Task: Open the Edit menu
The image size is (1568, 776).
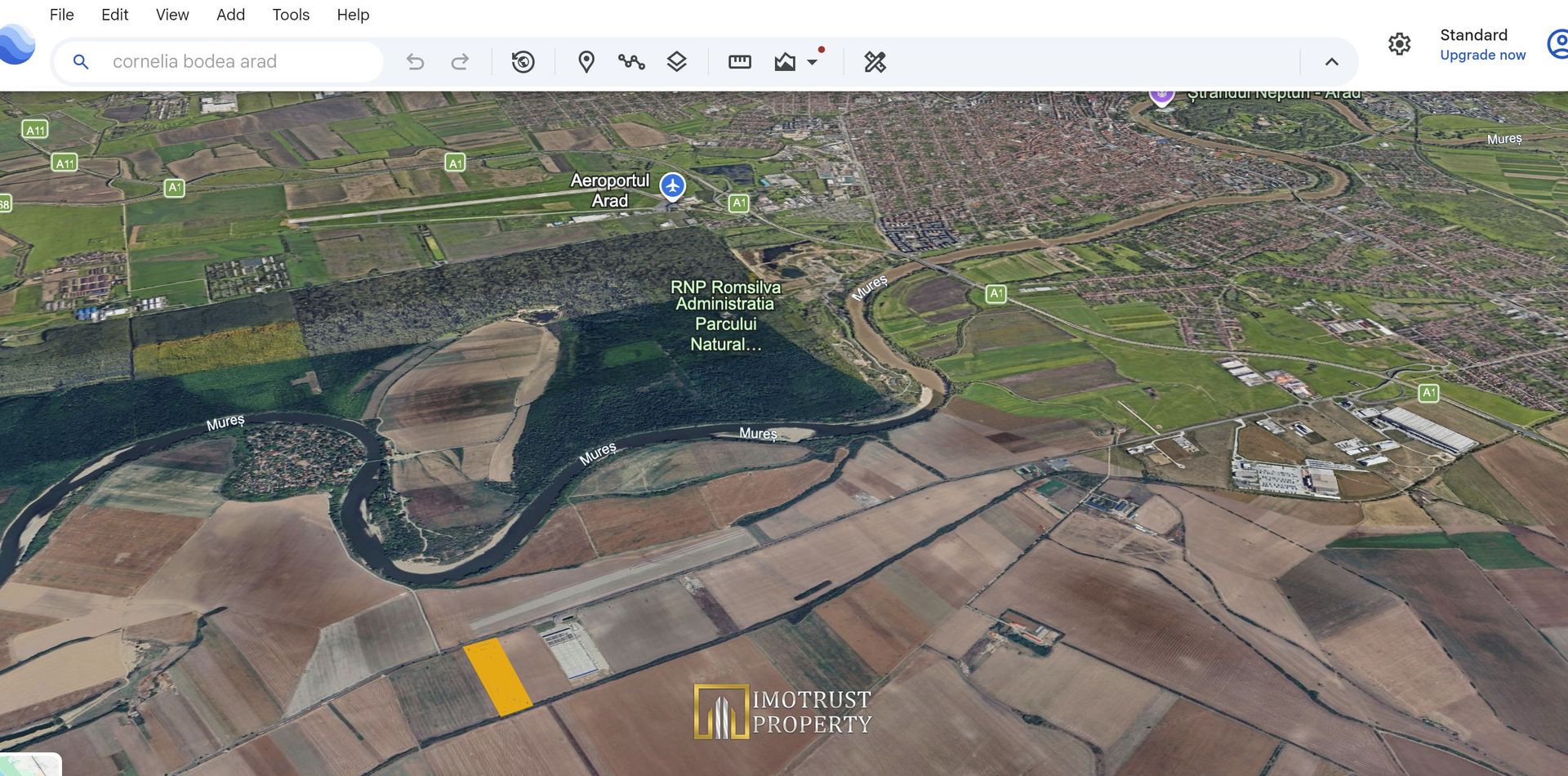Action: 114,15
